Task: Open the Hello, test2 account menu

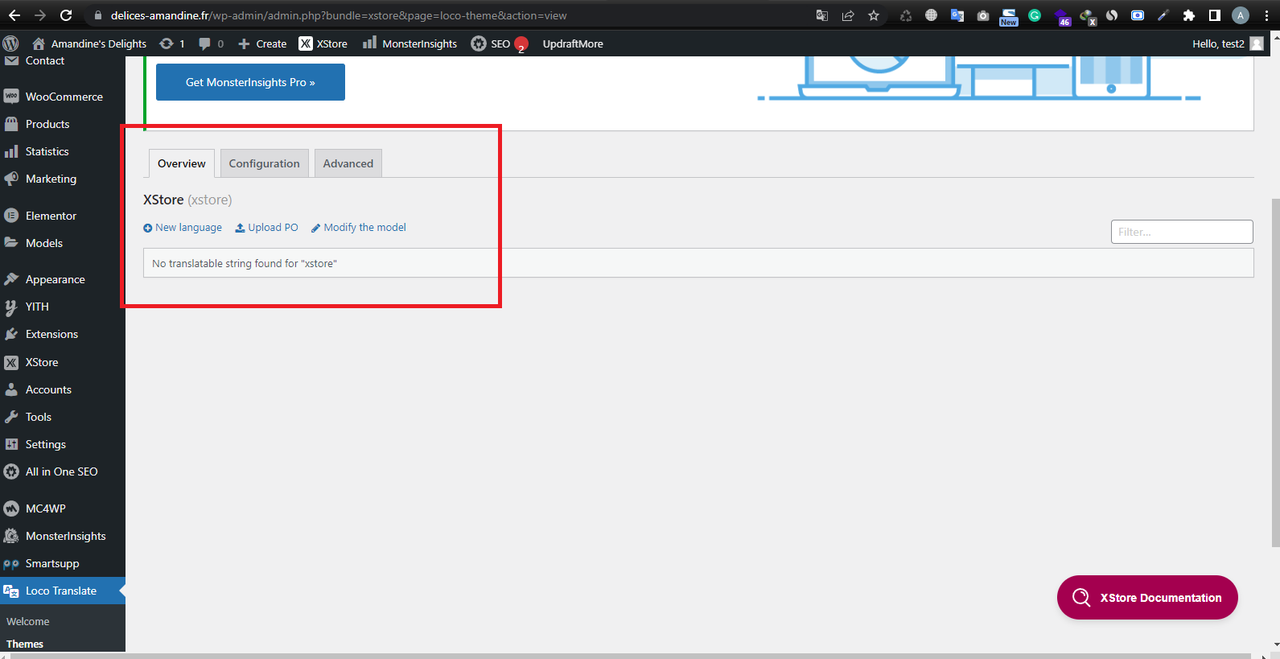Action: click(x=1228, y=43)
